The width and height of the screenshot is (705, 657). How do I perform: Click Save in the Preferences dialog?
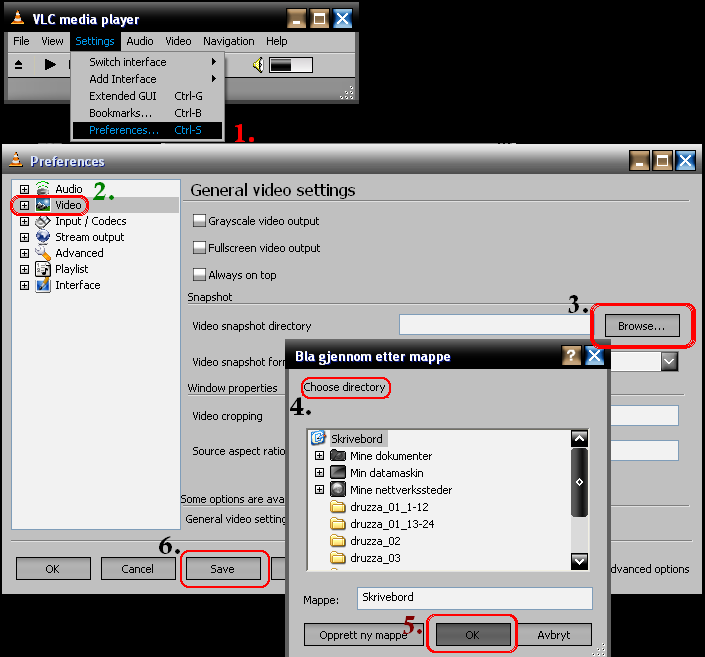(222, 569)
